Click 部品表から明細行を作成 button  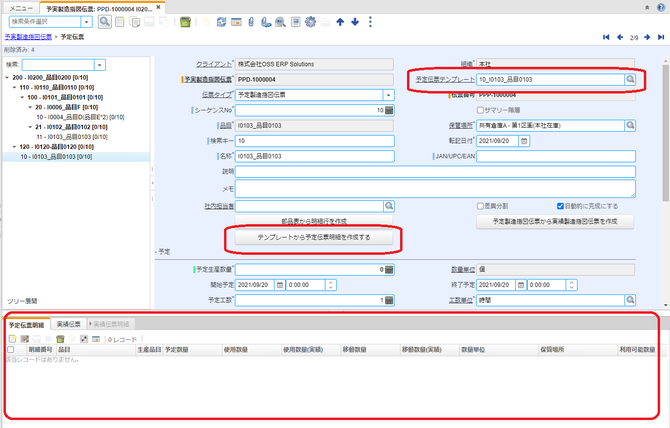coord(314,220)
